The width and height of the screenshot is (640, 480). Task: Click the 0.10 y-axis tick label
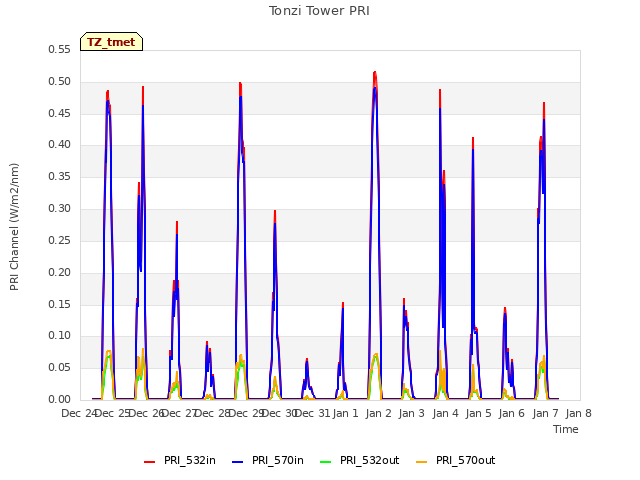click(x=59, y=336)
